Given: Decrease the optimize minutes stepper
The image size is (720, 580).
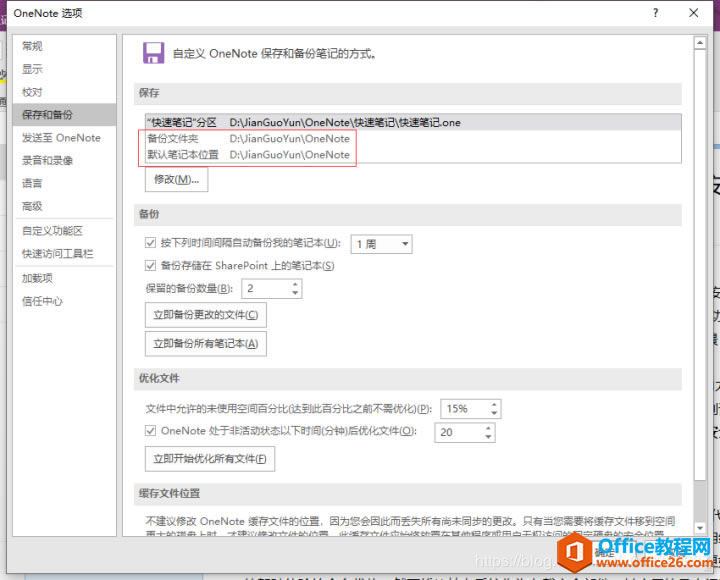Looking at the screenshot, I should [x=488, y=437].
